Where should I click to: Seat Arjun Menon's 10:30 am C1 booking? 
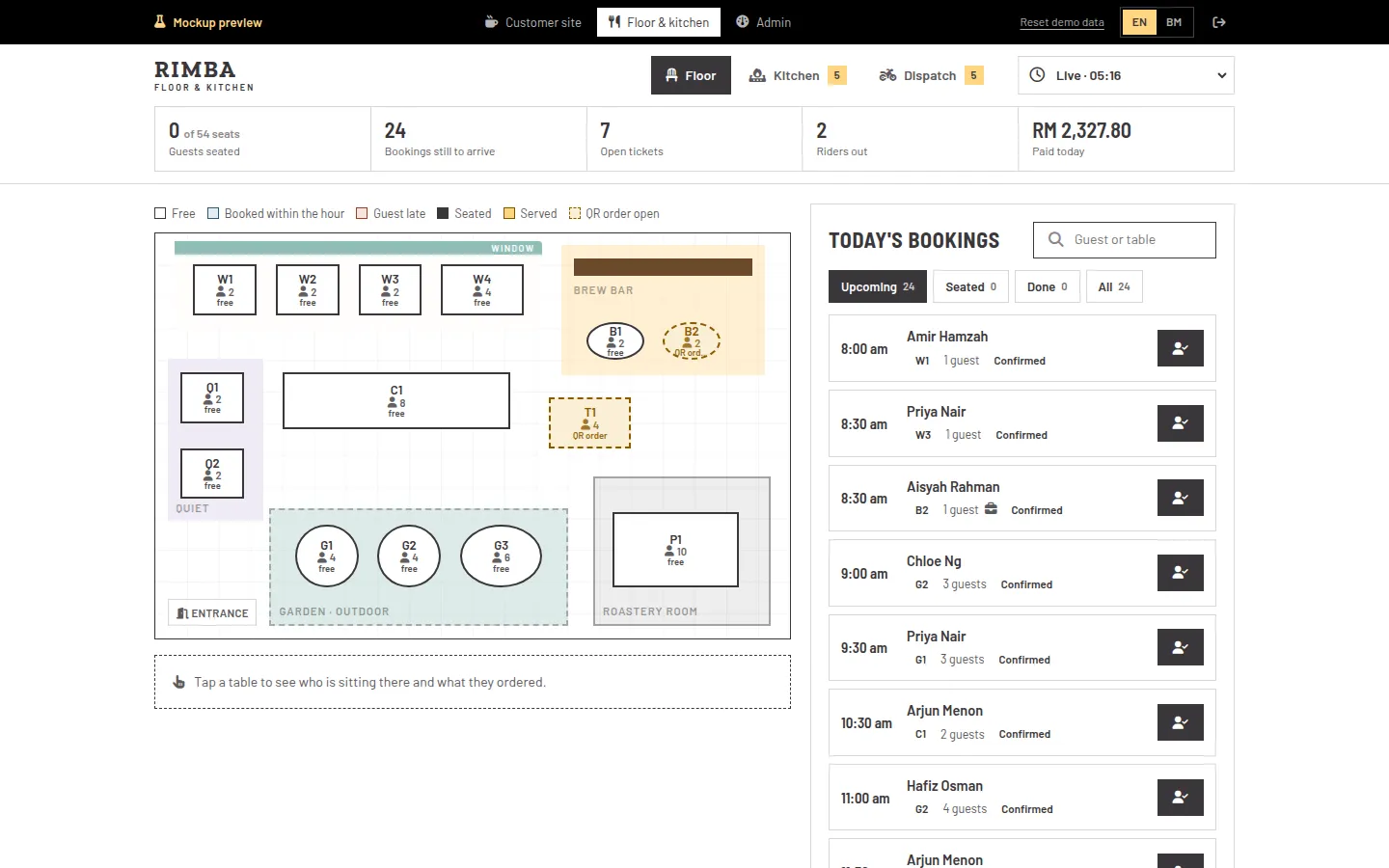click(1181, 722)
